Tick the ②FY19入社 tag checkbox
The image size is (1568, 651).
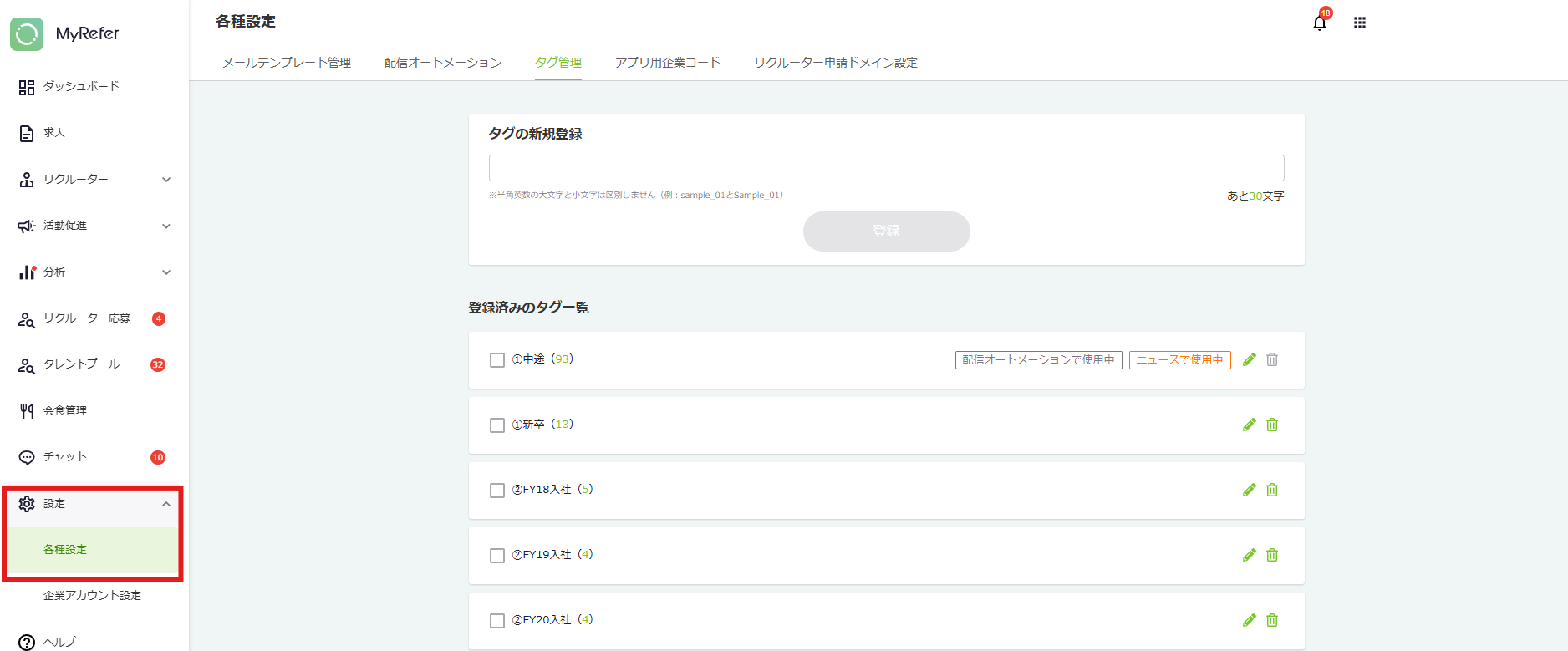[497, 556]
